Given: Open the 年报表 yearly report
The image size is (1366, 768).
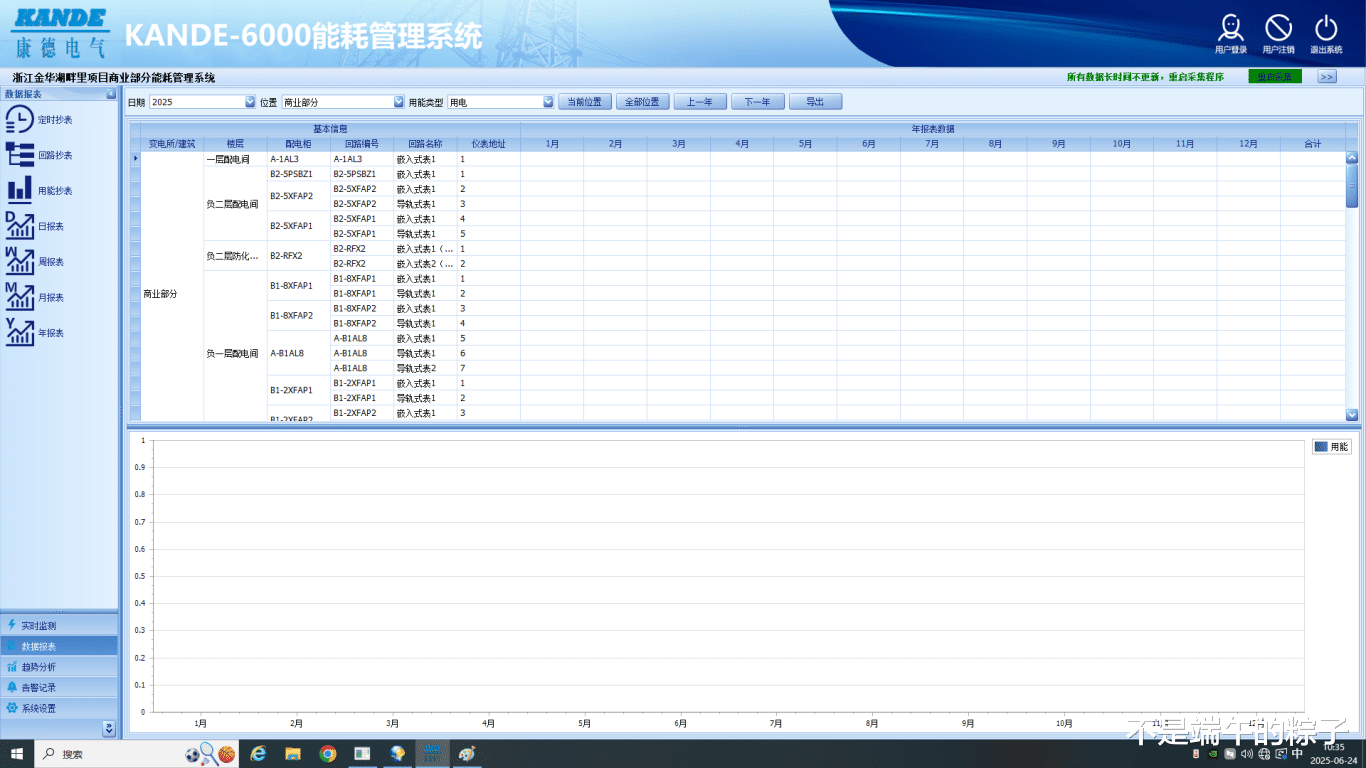Looking at the screenshot, I should [35, 333].
